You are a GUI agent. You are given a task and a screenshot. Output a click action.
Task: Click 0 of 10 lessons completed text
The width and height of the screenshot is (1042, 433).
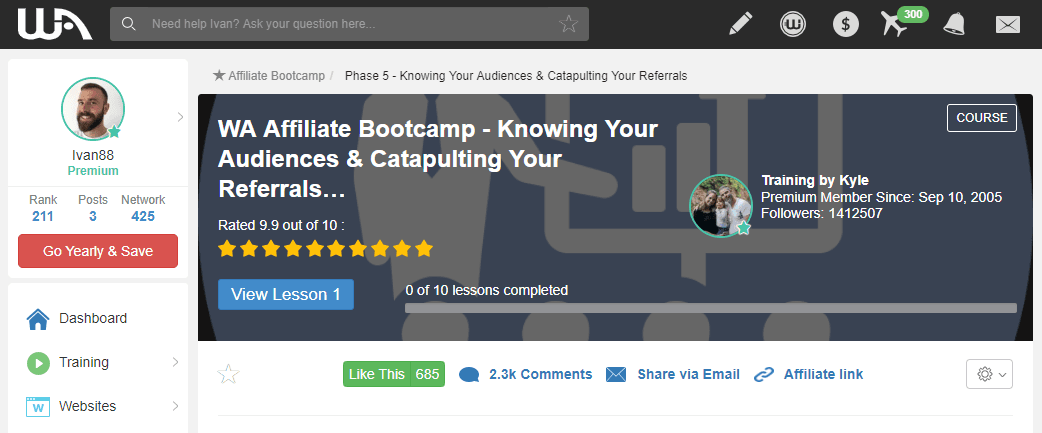coord(486,290)
